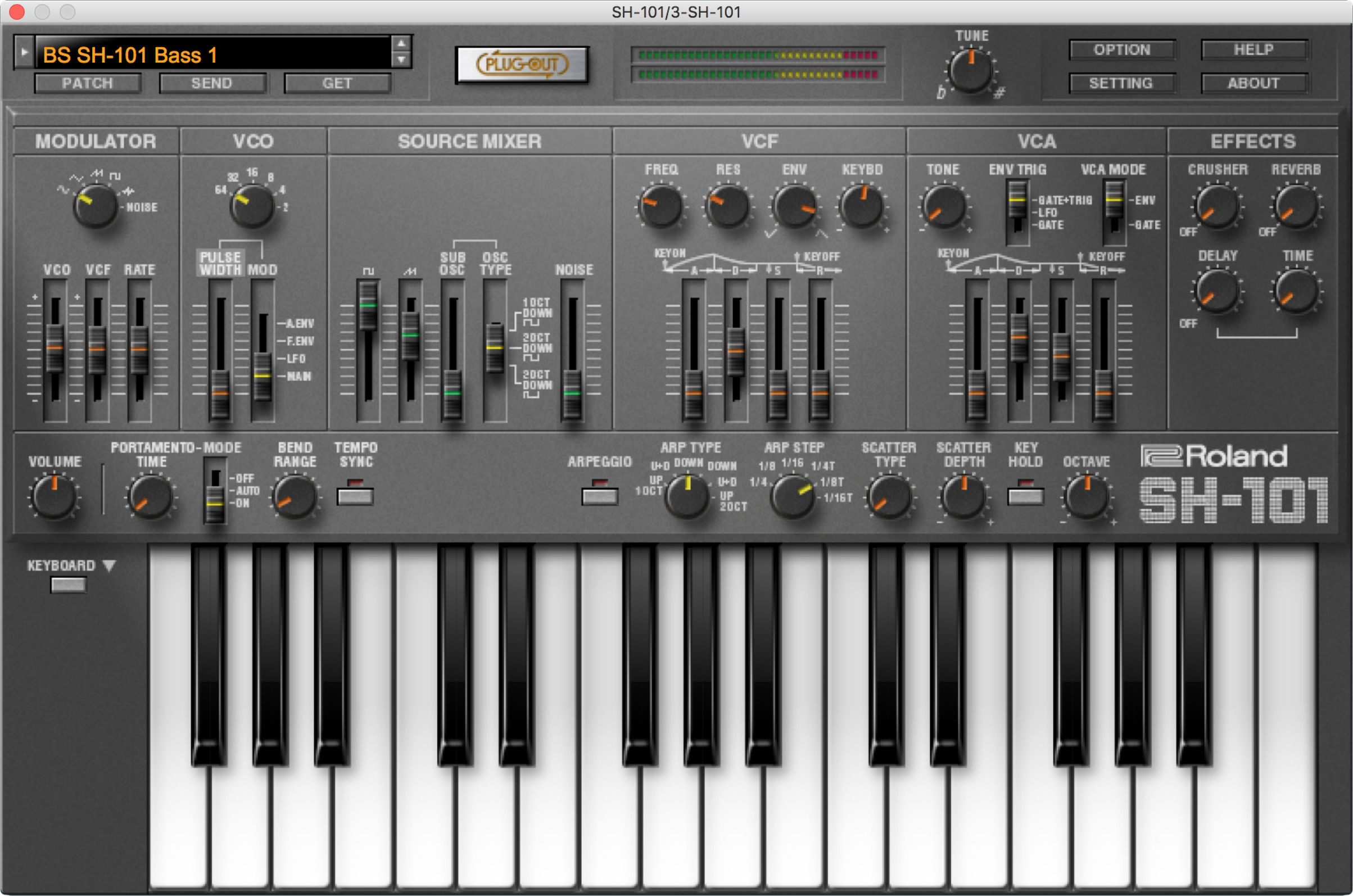1353x896 pixels.
Task: Click the ARP TYPE selector knob
Action: (687, 496)
